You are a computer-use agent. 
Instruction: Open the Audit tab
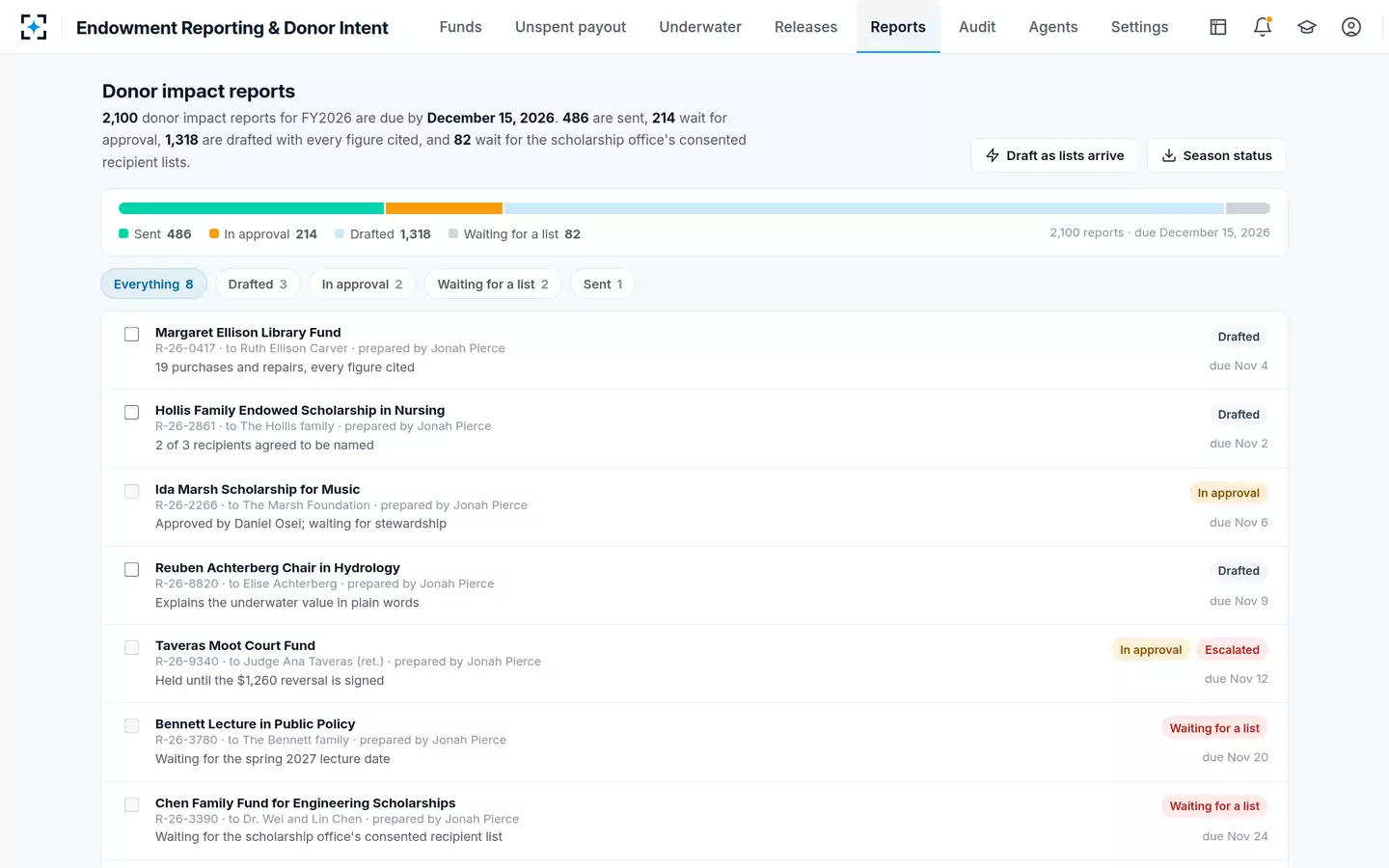pyautogui.click(x=977, y=27)
